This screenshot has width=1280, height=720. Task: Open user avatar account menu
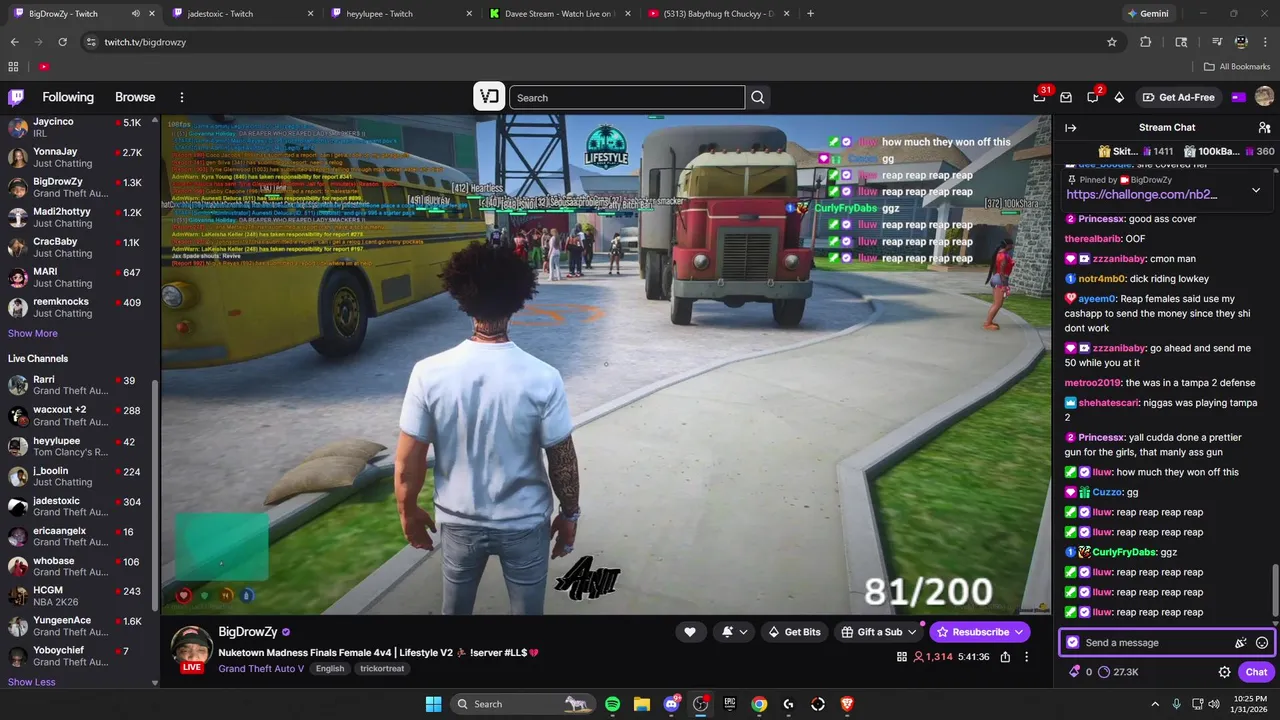point(1264,97)
